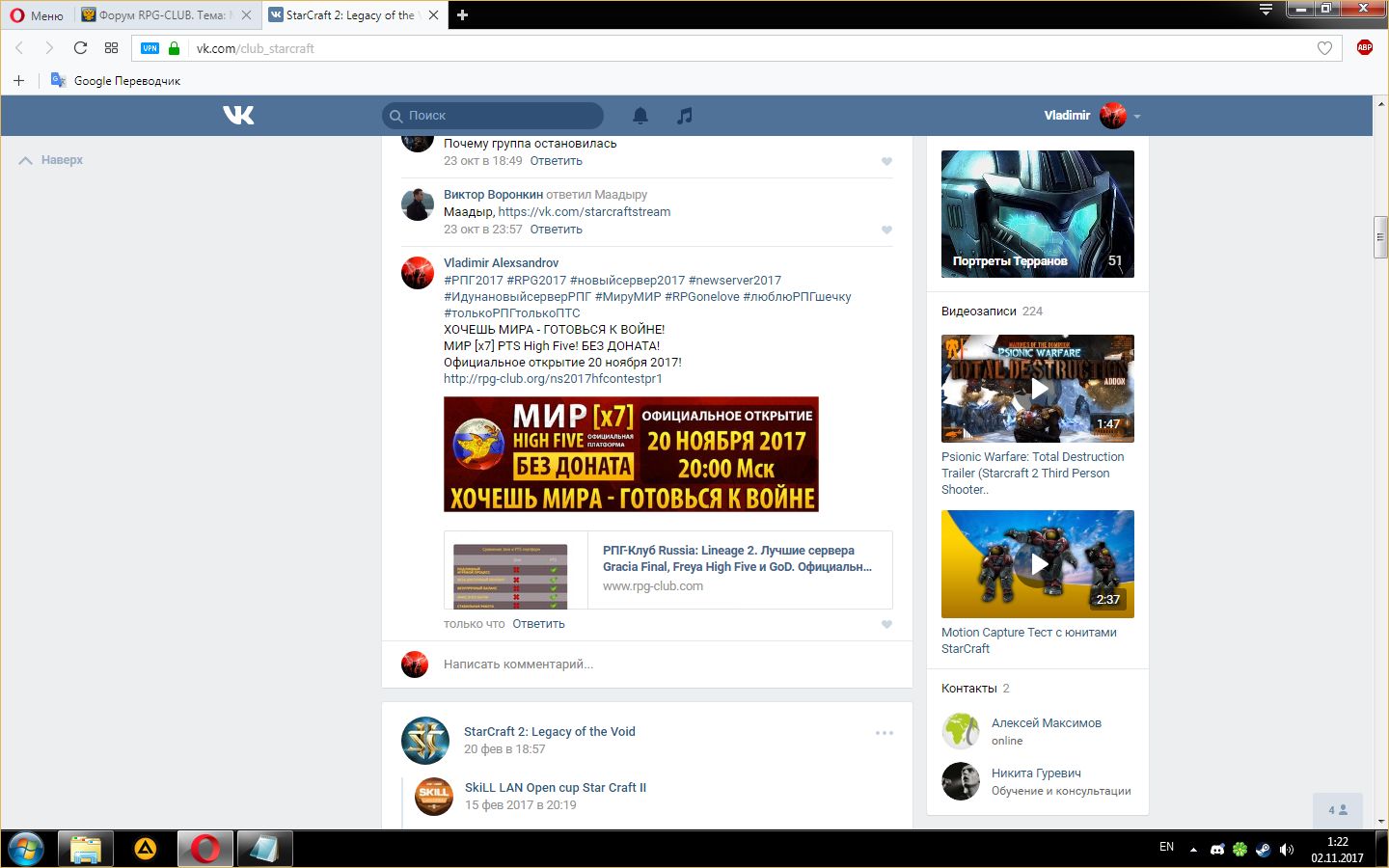This screenshot has height=868, width=1389.
Task: Open Psionic Warfare: Total Destruction title
Action: coord(1032,474)
